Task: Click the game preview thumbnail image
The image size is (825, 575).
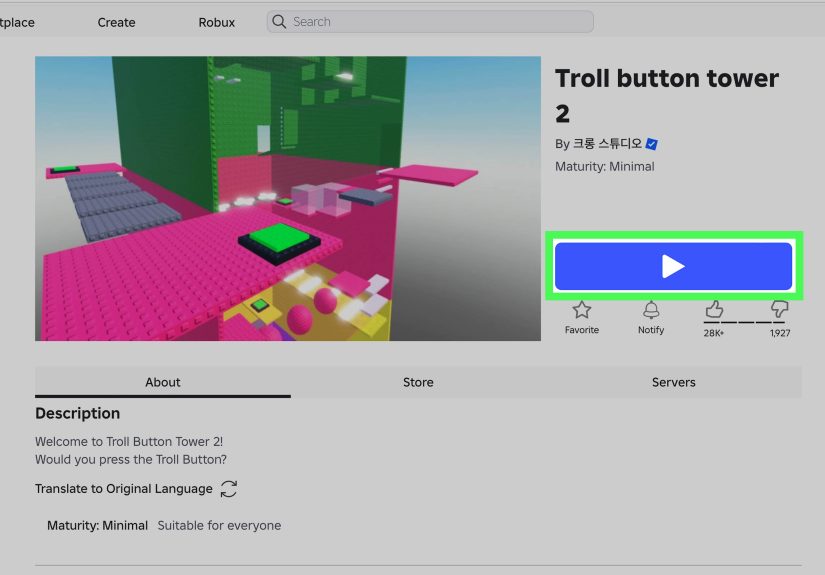Action: (x=288, y=198)
